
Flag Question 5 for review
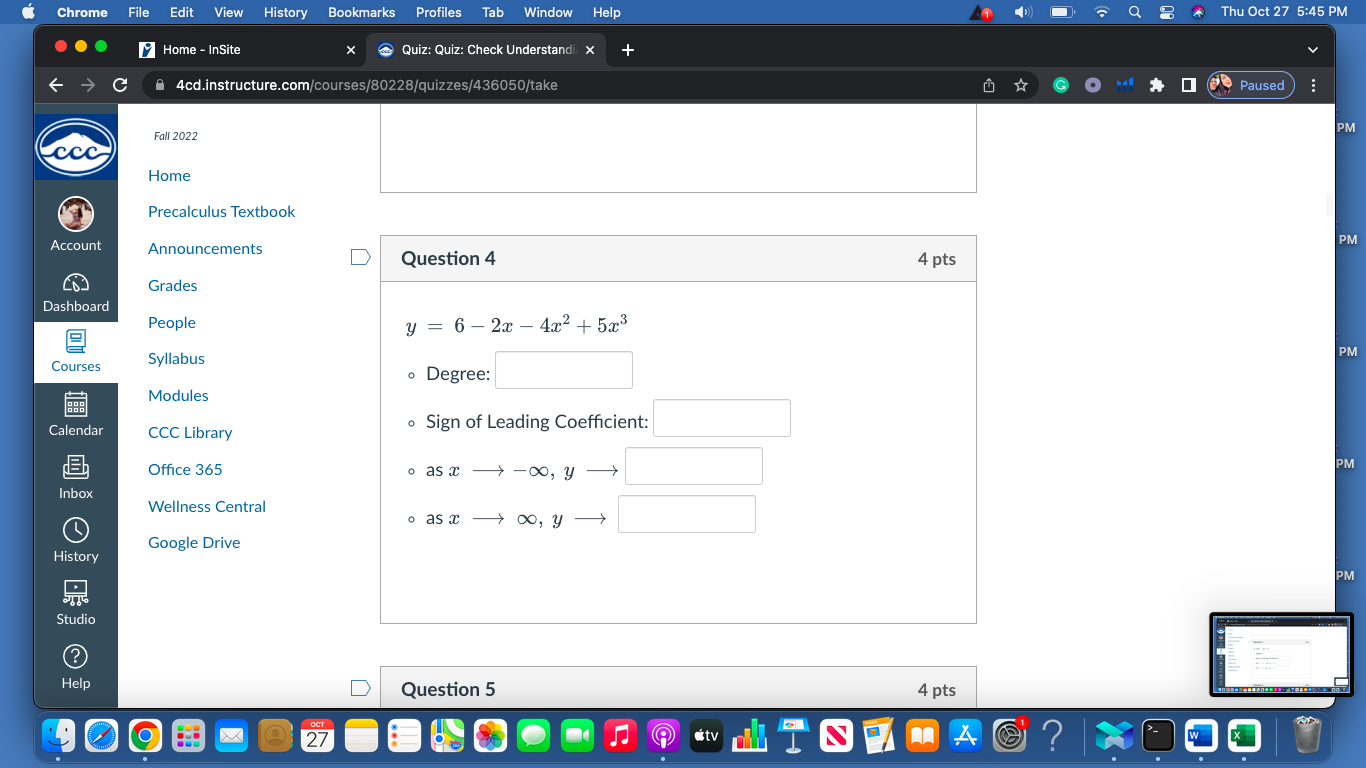360,687
